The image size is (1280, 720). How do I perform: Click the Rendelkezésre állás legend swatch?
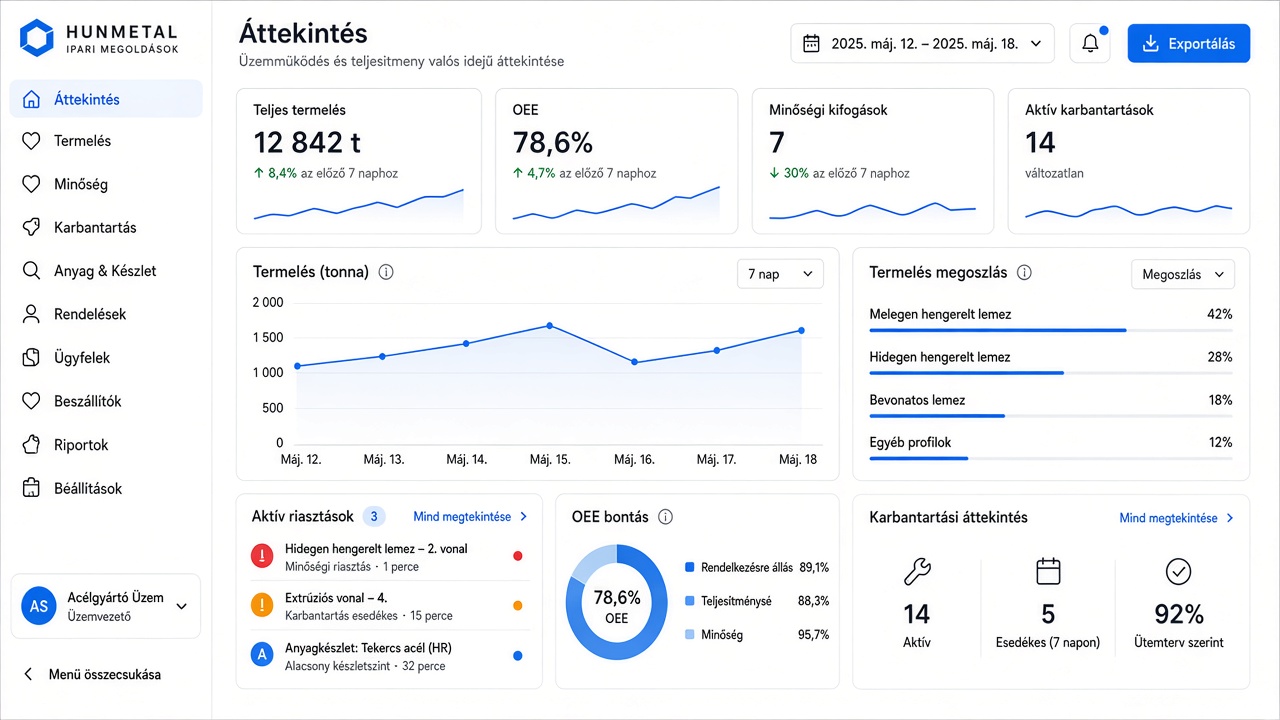point(689,567)
